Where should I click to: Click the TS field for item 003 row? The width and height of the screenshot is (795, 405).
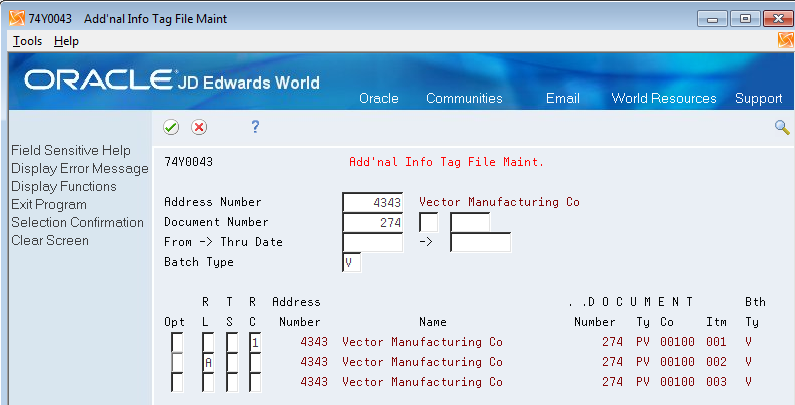click(x=232, y=382)
